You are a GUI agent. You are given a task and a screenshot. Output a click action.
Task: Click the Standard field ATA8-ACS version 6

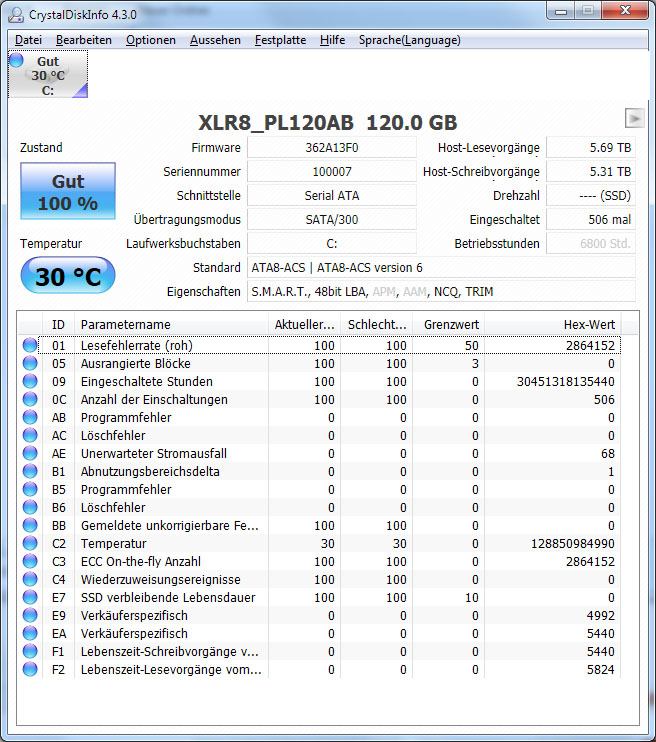[441, 268]
